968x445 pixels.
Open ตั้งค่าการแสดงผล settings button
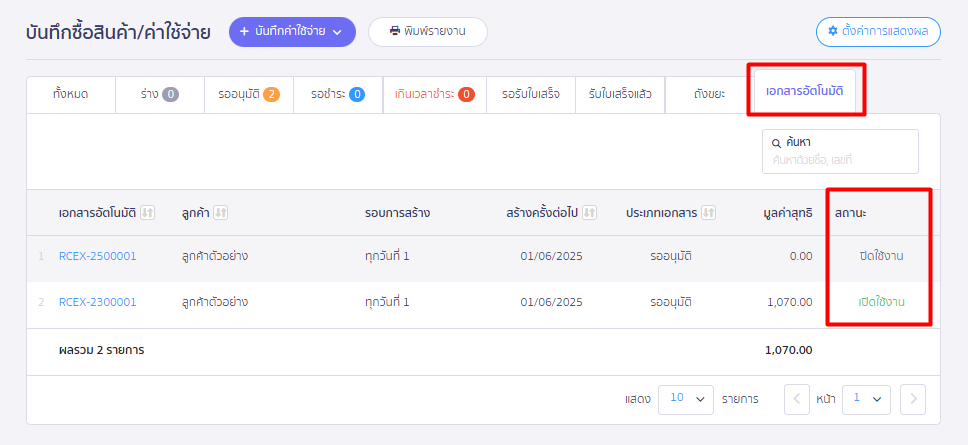click(x=878, y=32)
